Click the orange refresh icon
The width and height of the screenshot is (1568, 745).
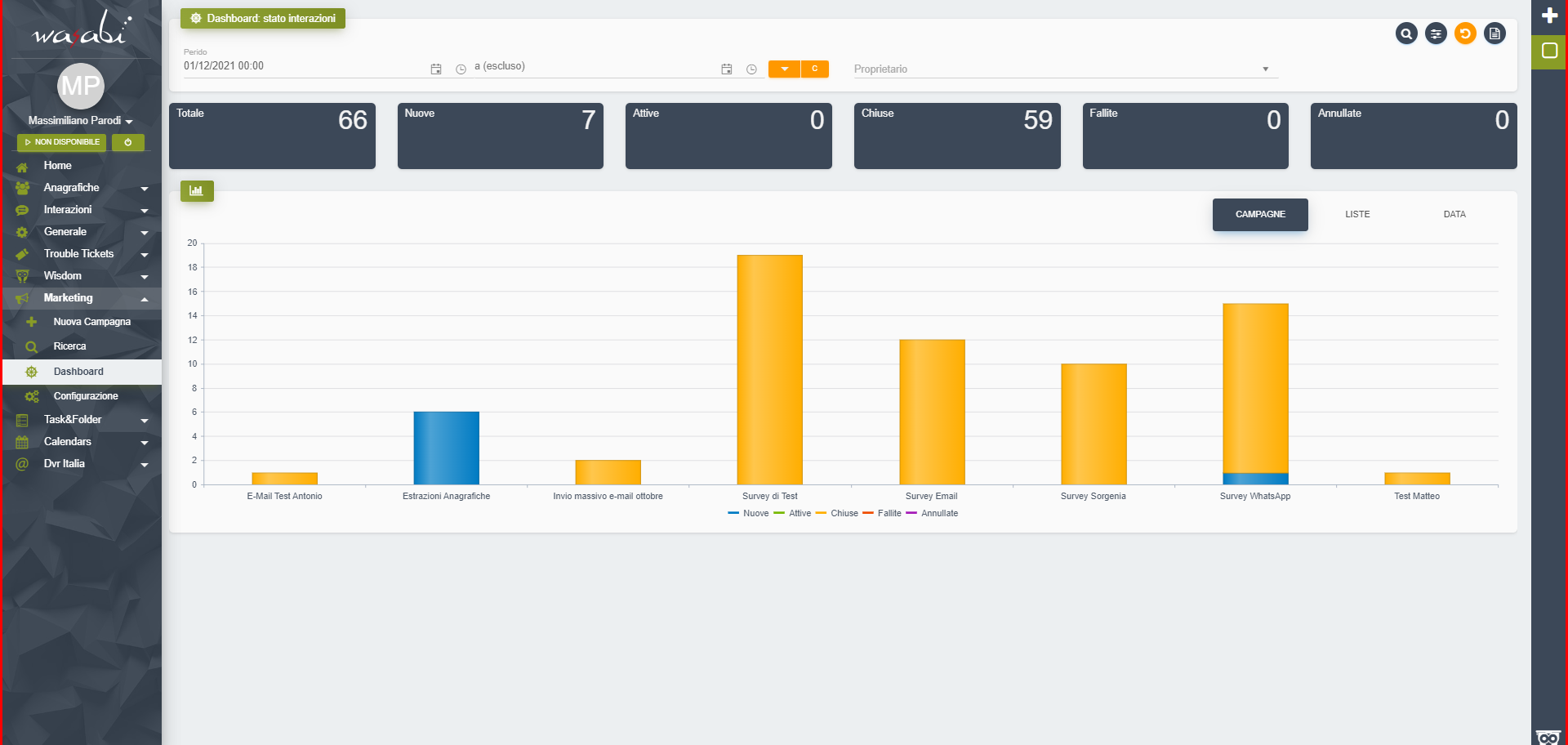[x=1465, y=33]
